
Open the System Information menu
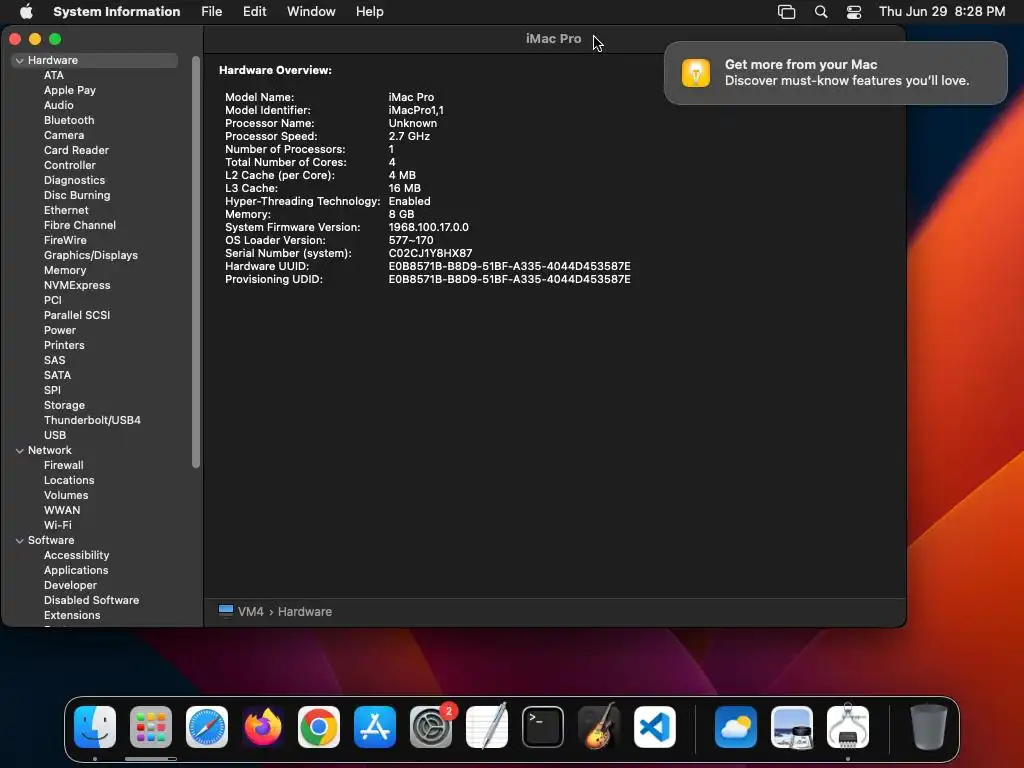tap(116, 11)
